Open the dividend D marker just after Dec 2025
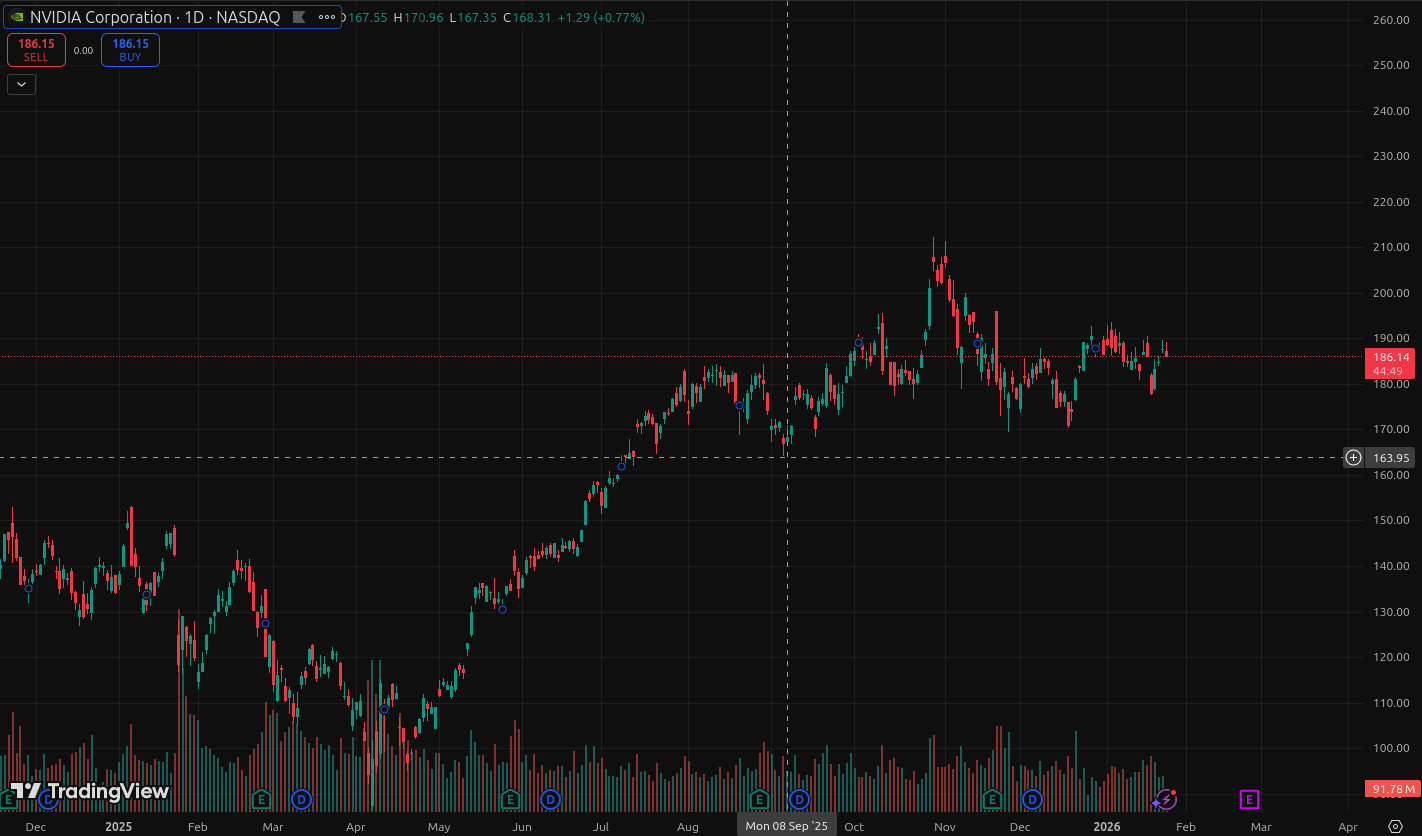Screen dimensions: 1422x836 tap(1032, 799)
